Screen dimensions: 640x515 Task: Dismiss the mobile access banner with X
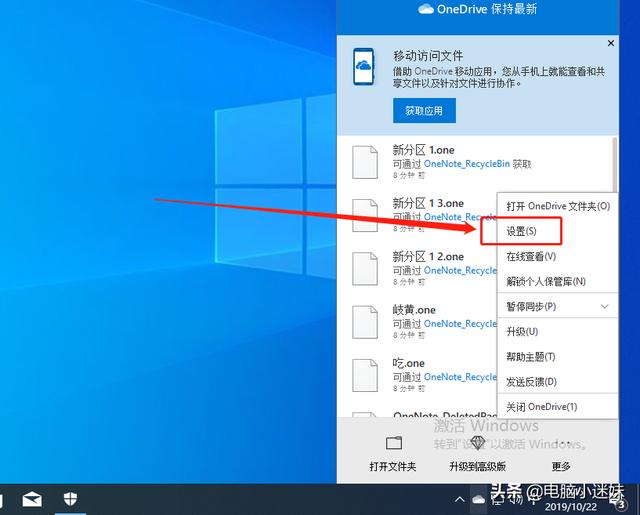click(x=611, y=43)
